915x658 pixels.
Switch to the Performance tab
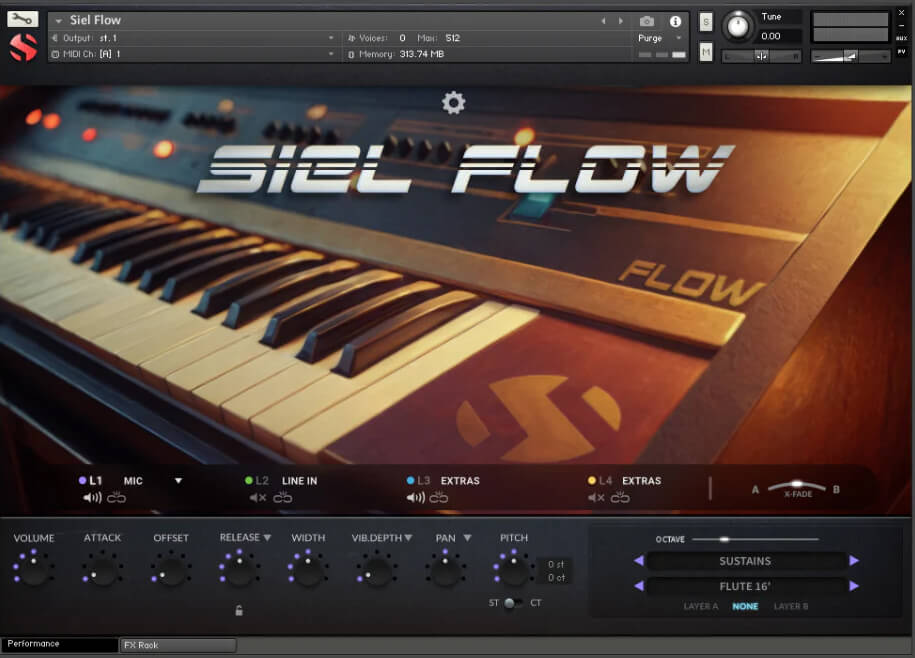pos(60,644)
